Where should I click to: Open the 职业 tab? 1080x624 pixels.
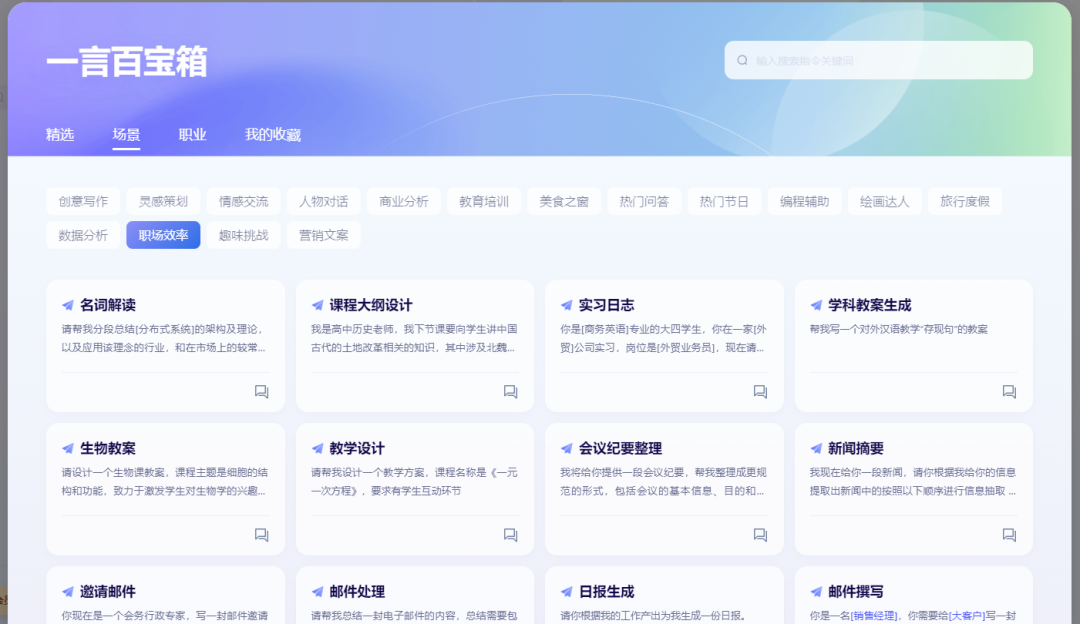191,135
